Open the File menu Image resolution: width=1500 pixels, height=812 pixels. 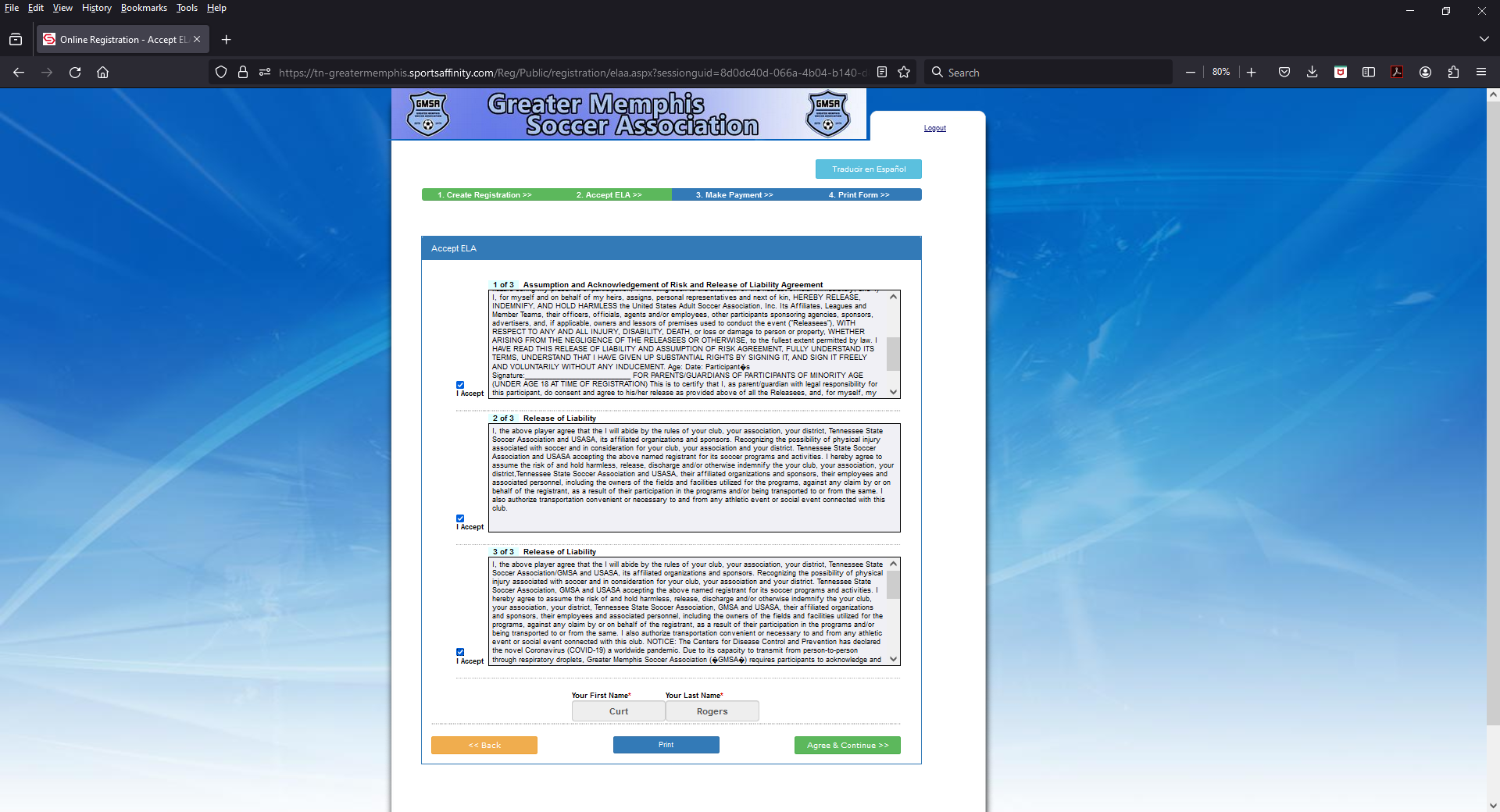[x=12, y=8]
